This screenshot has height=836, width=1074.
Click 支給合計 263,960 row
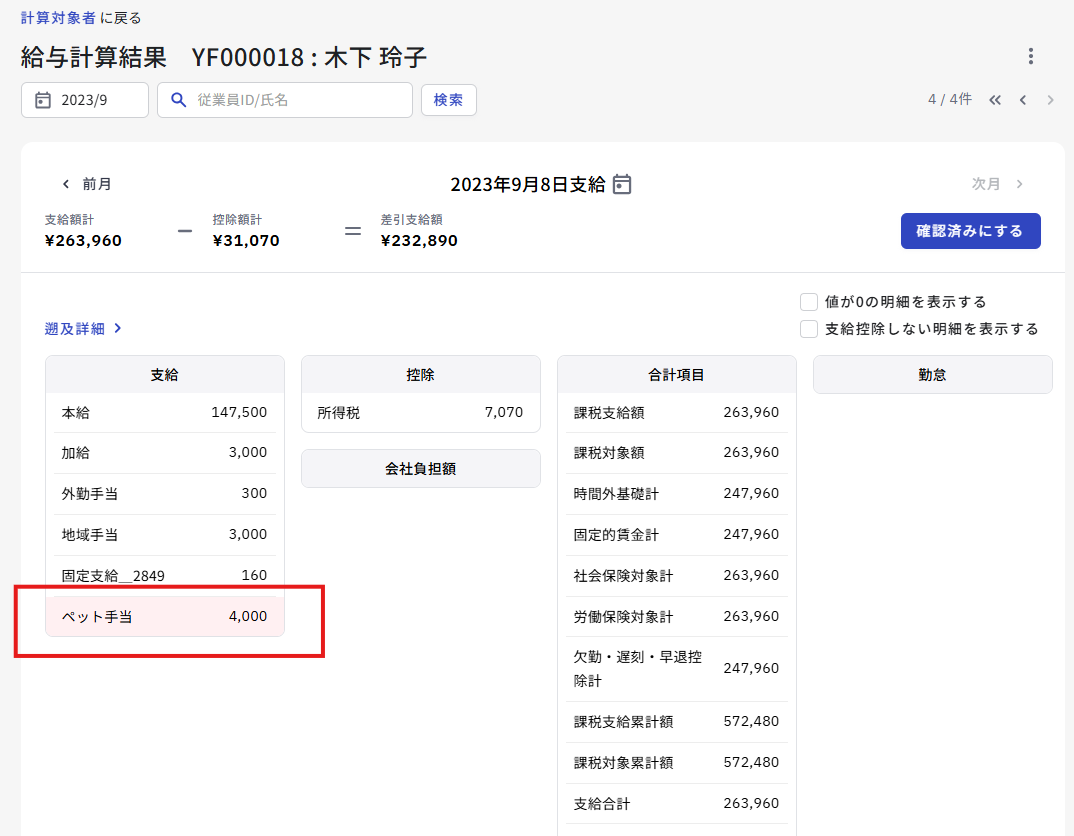(x=677, y=804)
